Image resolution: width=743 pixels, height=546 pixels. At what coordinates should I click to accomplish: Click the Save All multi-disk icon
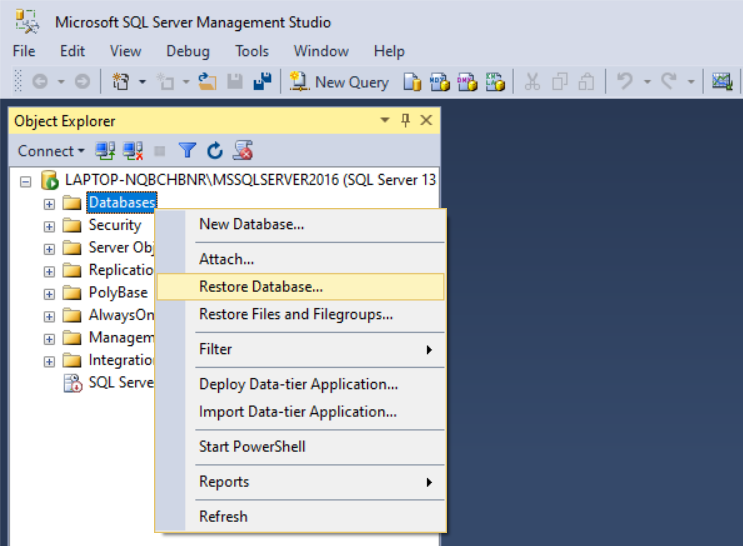(263, 82)
